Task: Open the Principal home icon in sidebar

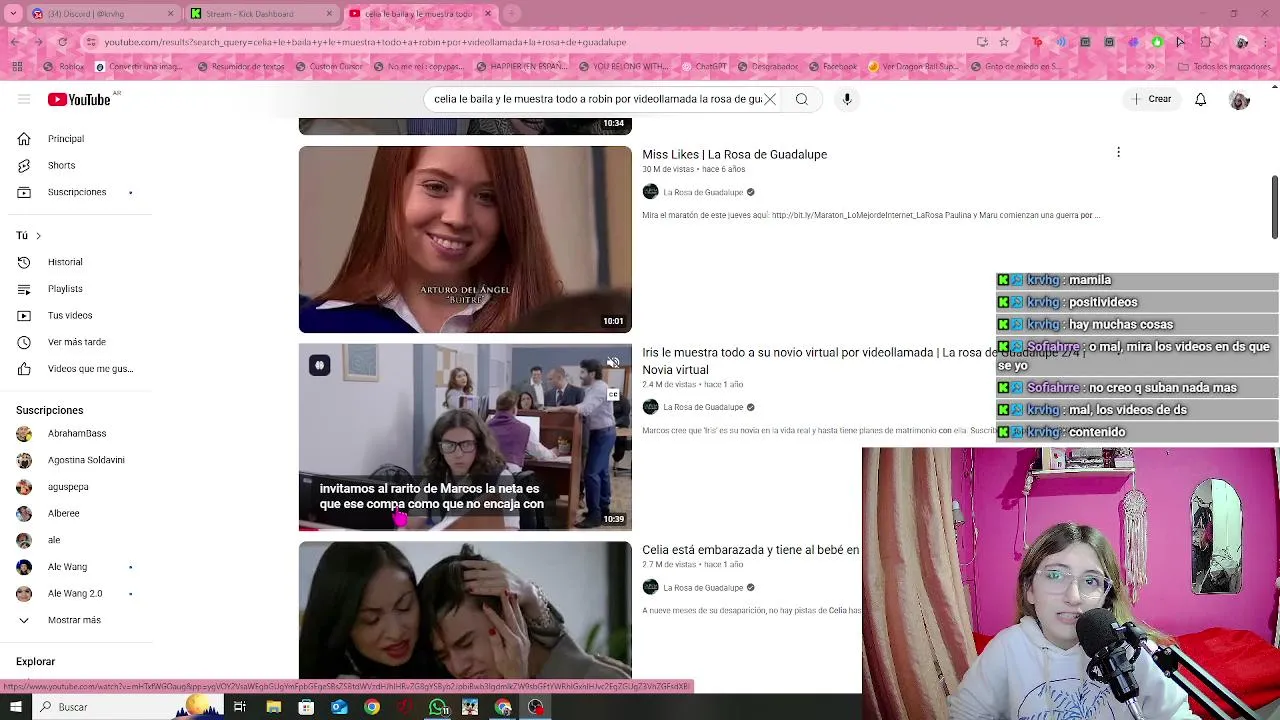Action: coord(24,138)
